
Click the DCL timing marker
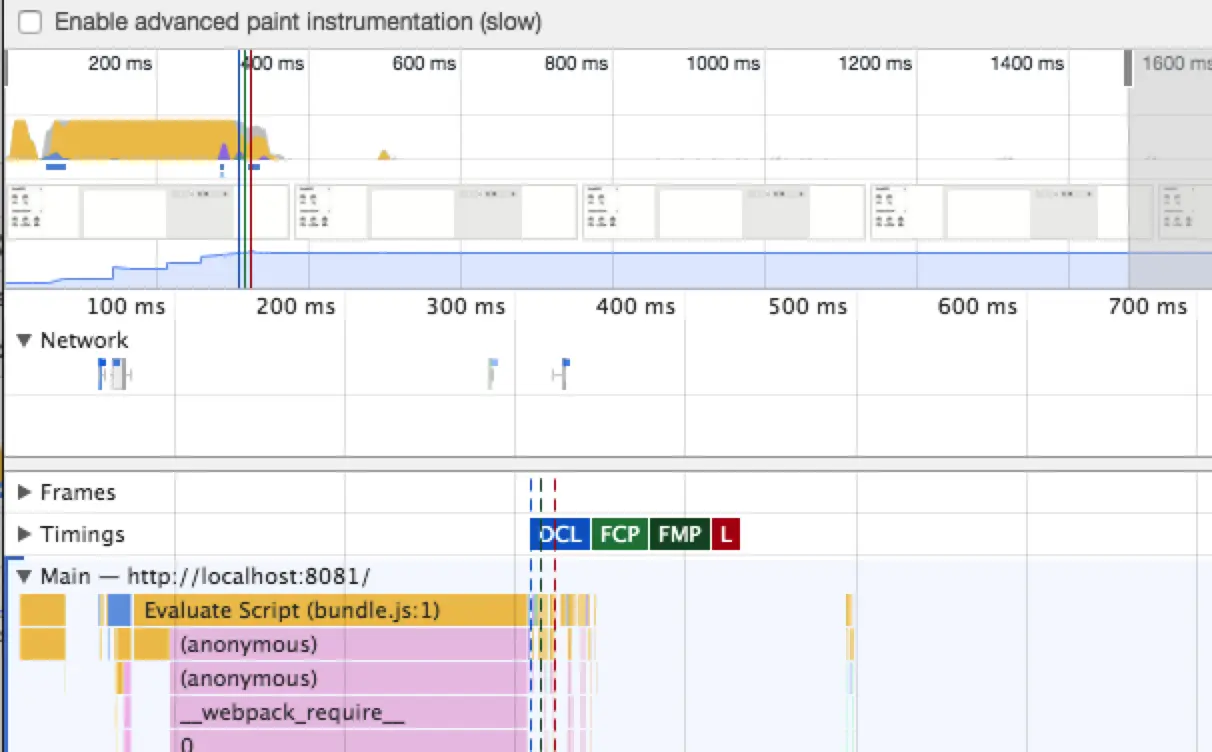coord(560,534)
